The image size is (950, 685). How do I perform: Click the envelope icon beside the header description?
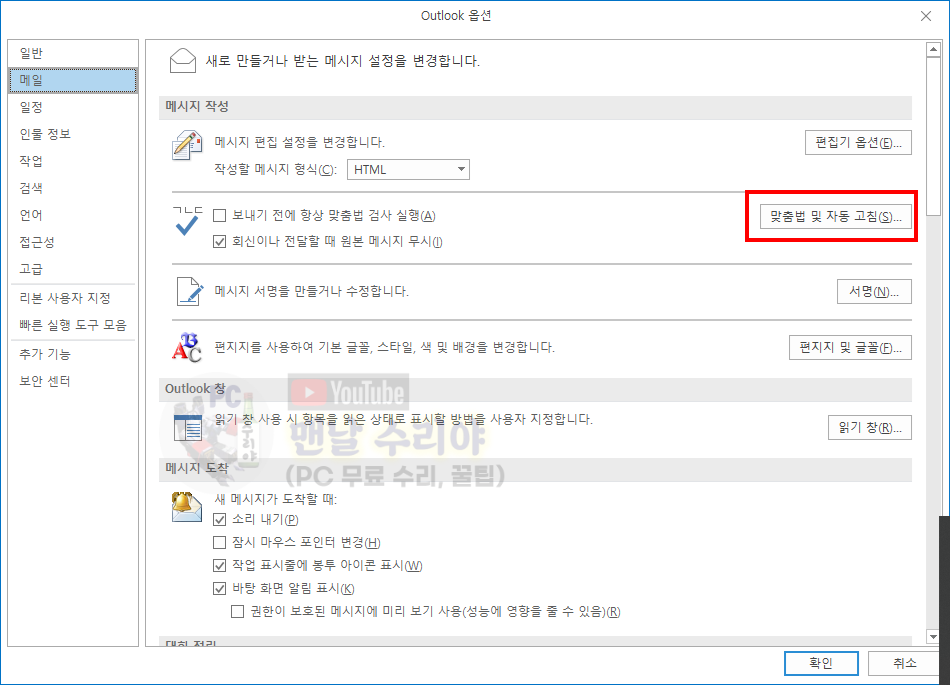[x=183, y=61]
